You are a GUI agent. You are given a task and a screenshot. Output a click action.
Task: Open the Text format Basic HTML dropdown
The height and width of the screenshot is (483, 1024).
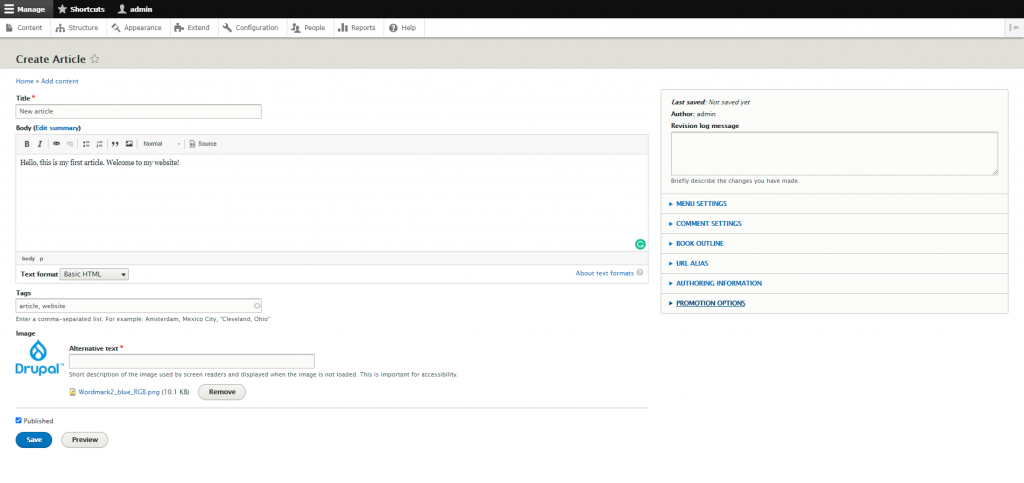95,274
